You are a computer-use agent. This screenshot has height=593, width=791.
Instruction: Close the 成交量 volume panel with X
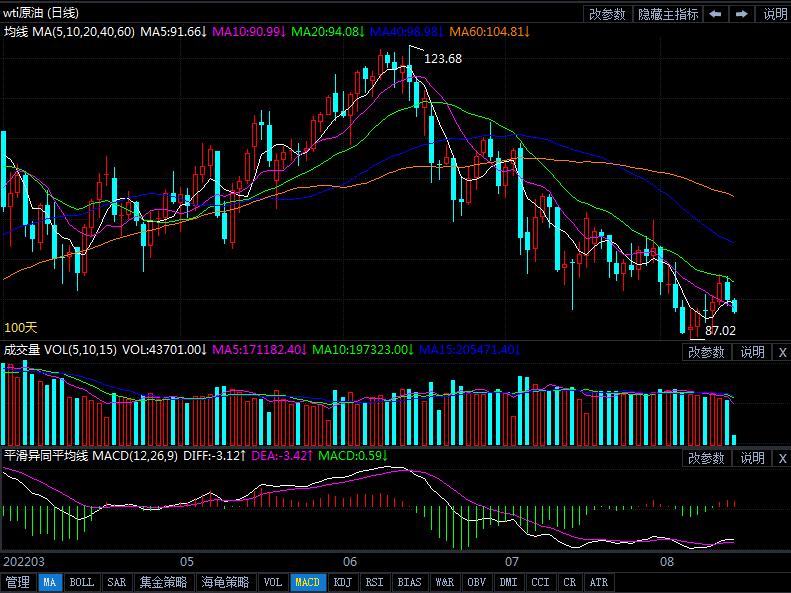782,352
